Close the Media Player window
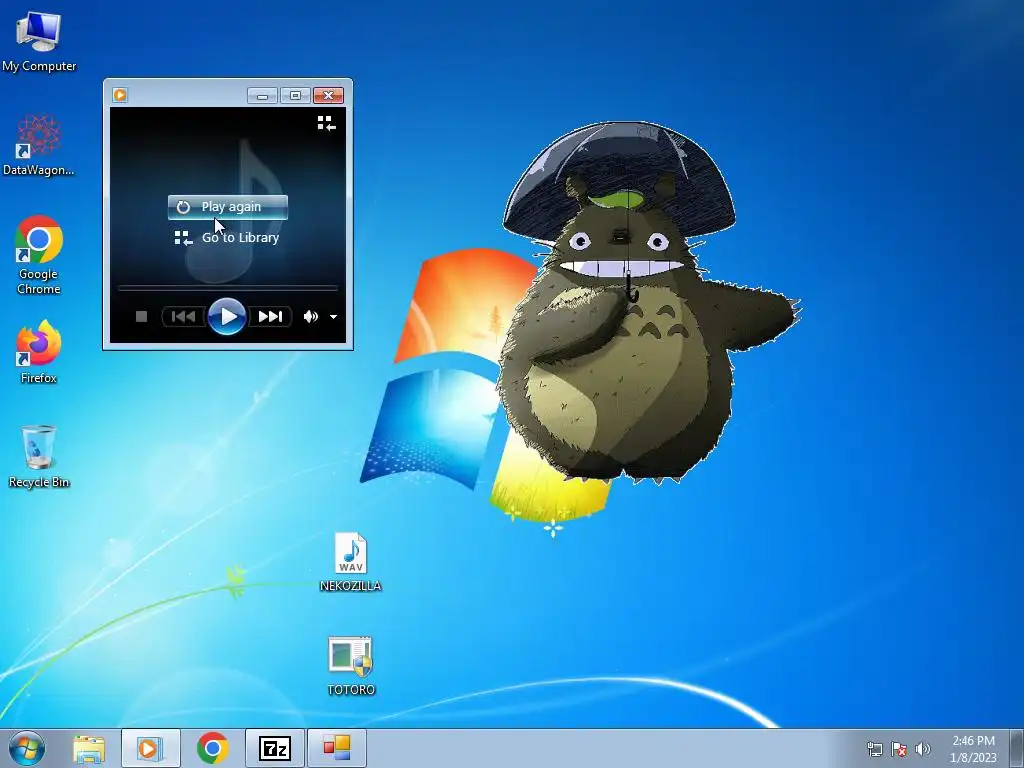 tap(328, 96)
